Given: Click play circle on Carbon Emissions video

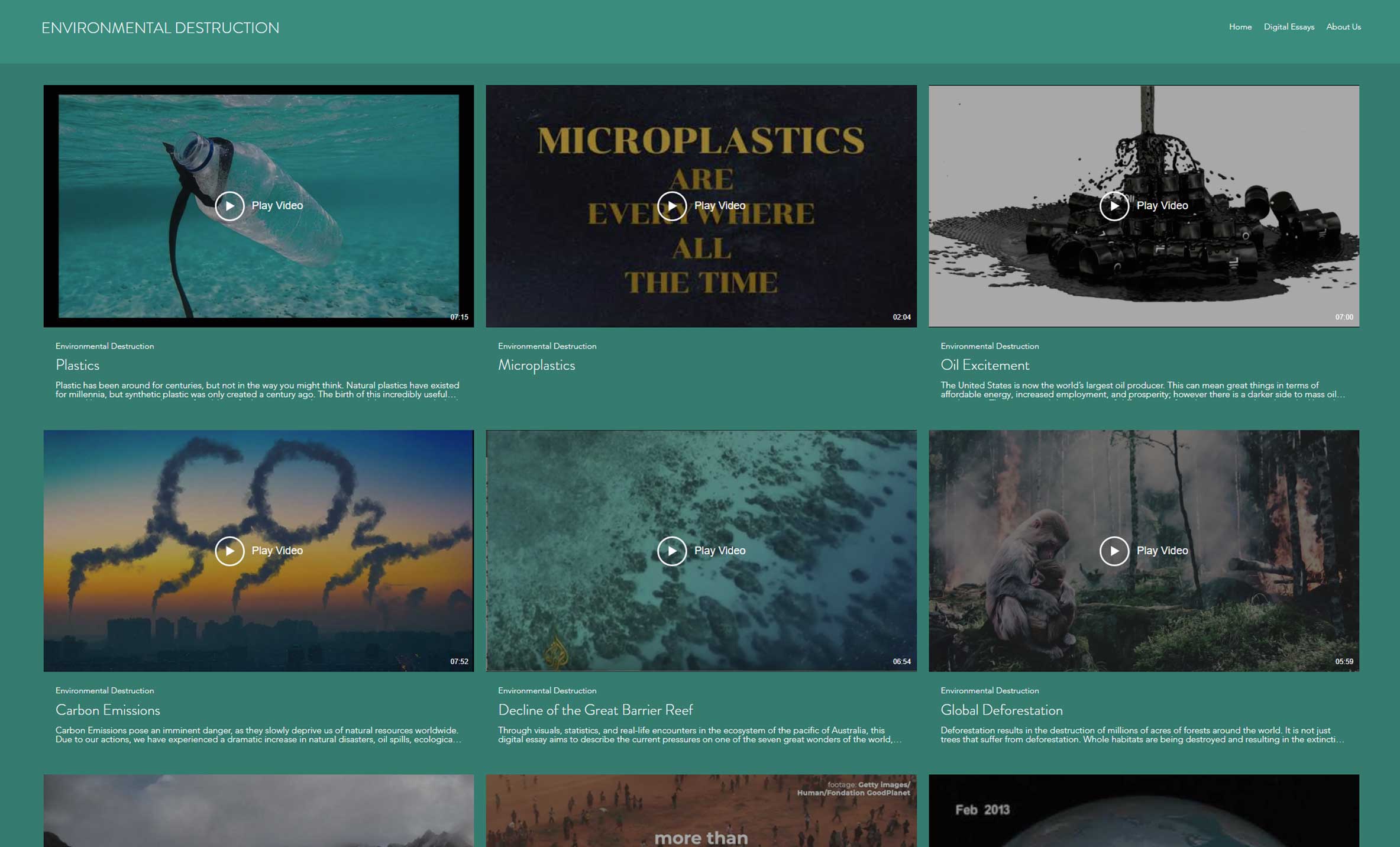Looking at the screenshot, I should [x=229, y=551].
